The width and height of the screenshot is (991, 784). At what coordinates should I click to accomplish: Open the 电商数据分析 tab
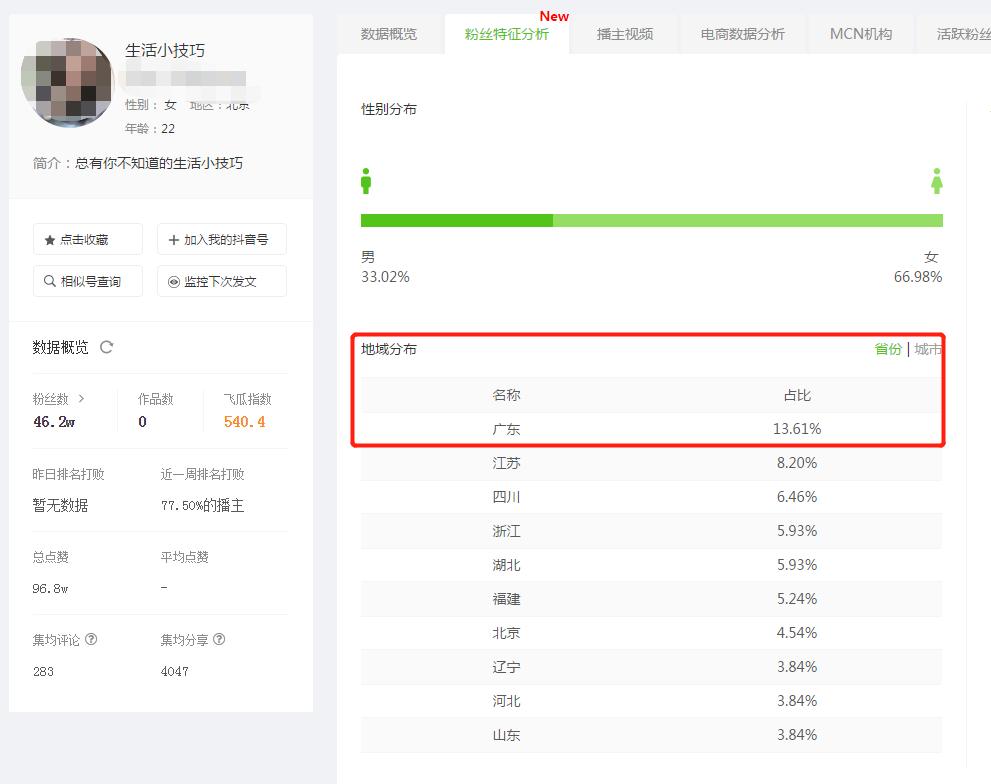click(742, 31)
